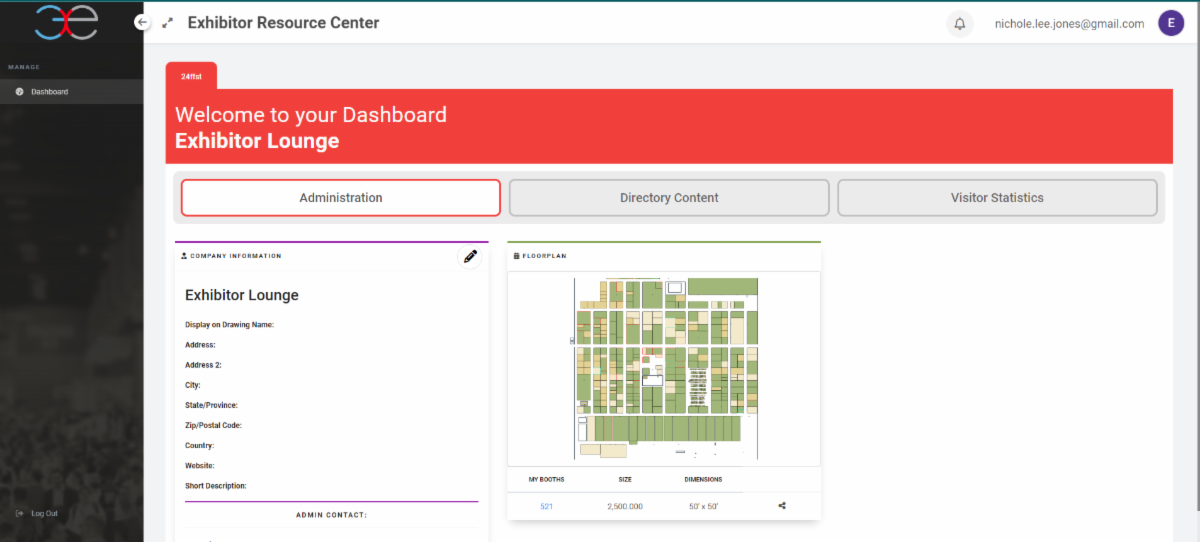
Task: Share booth 521 using share icon
Action: [x=782, y=506]
